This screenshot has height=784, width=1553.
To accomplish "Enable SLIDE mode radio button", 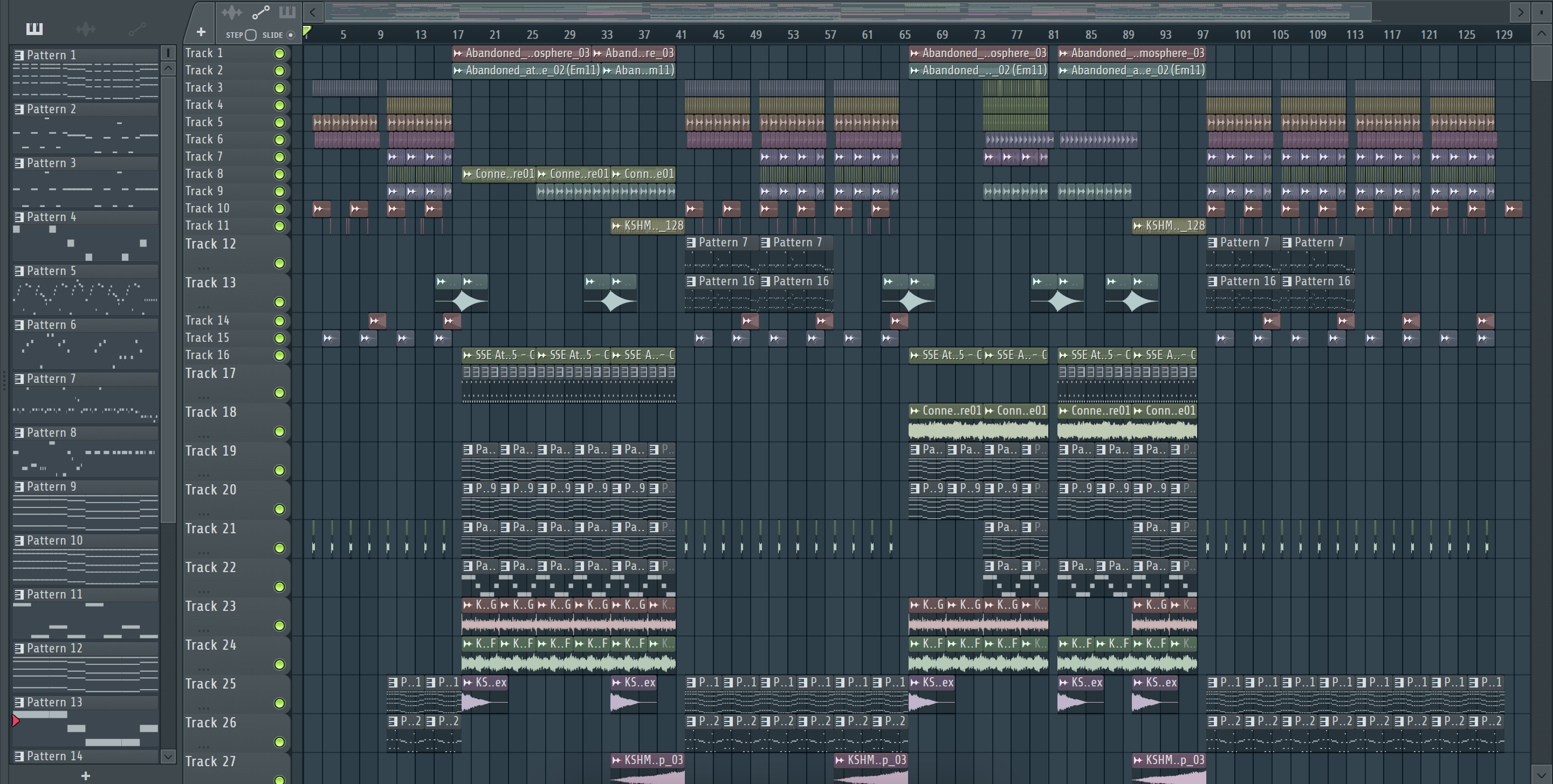I will click(x=291, y=35).
